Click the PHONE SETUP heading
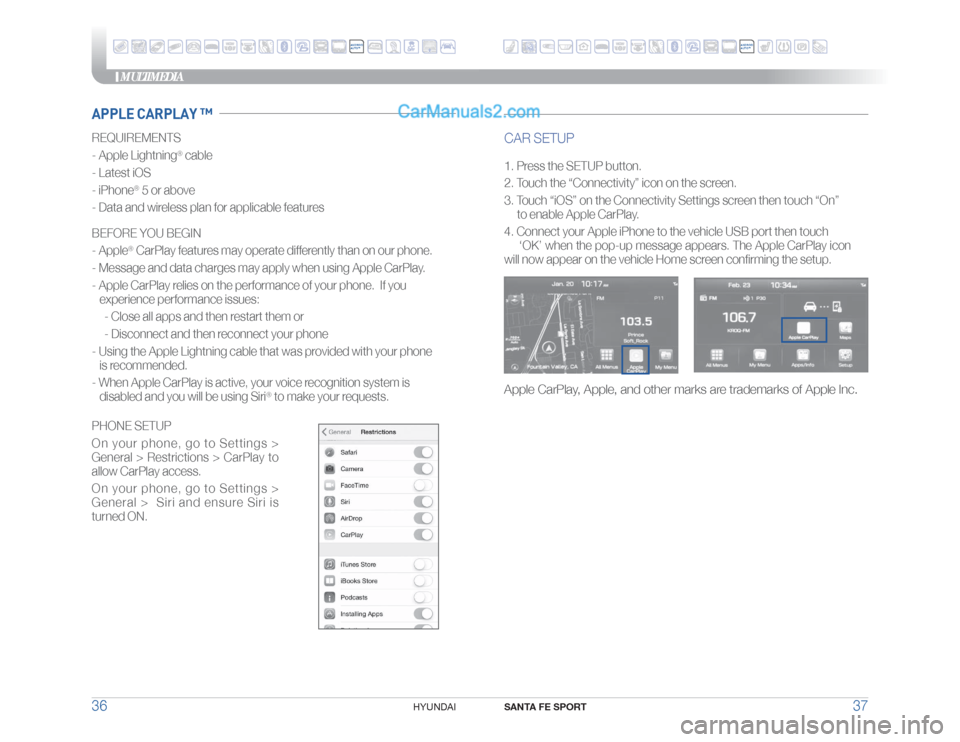The image size is (960, 742). point(131,425)
